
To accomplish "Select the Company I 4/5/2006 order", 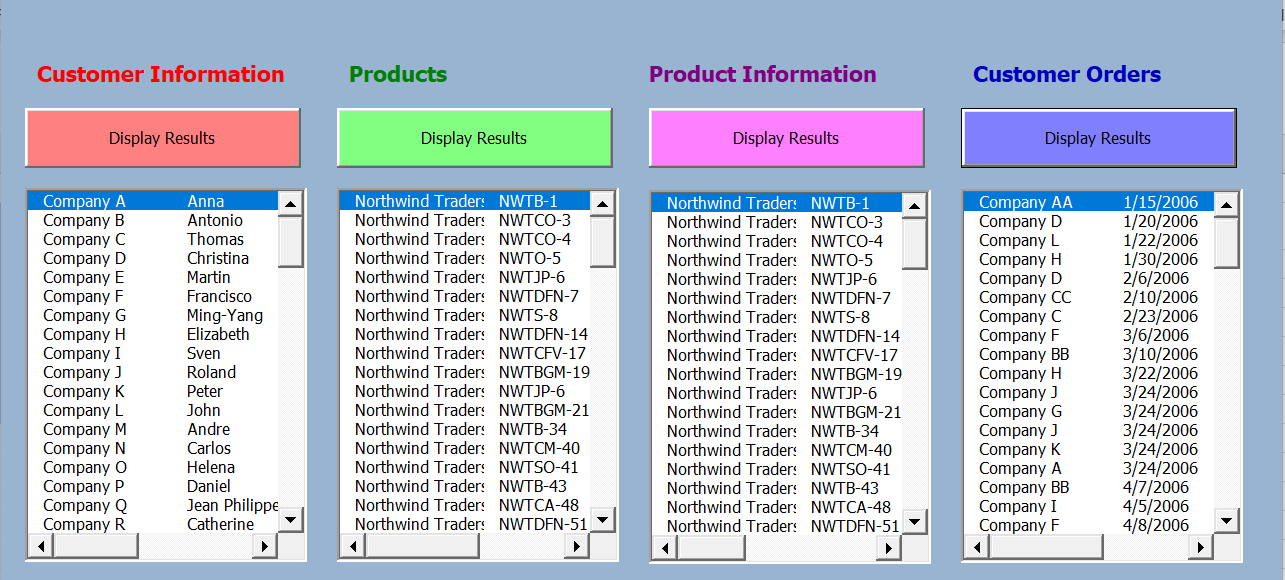I will [x=1090, y=506].
